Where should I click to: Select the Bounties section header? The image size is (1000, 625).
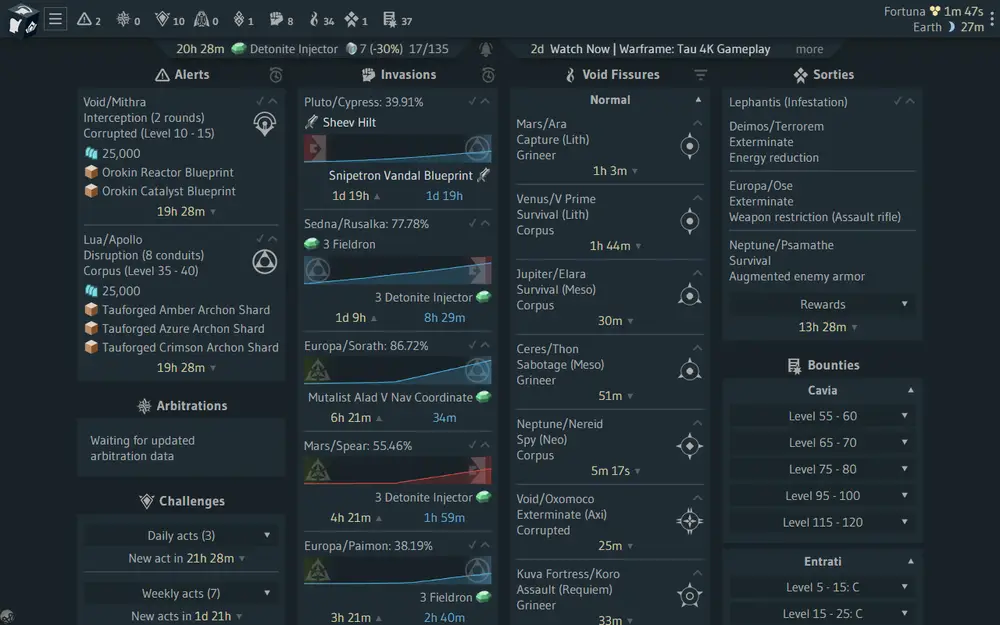click(x=823, y=365)
